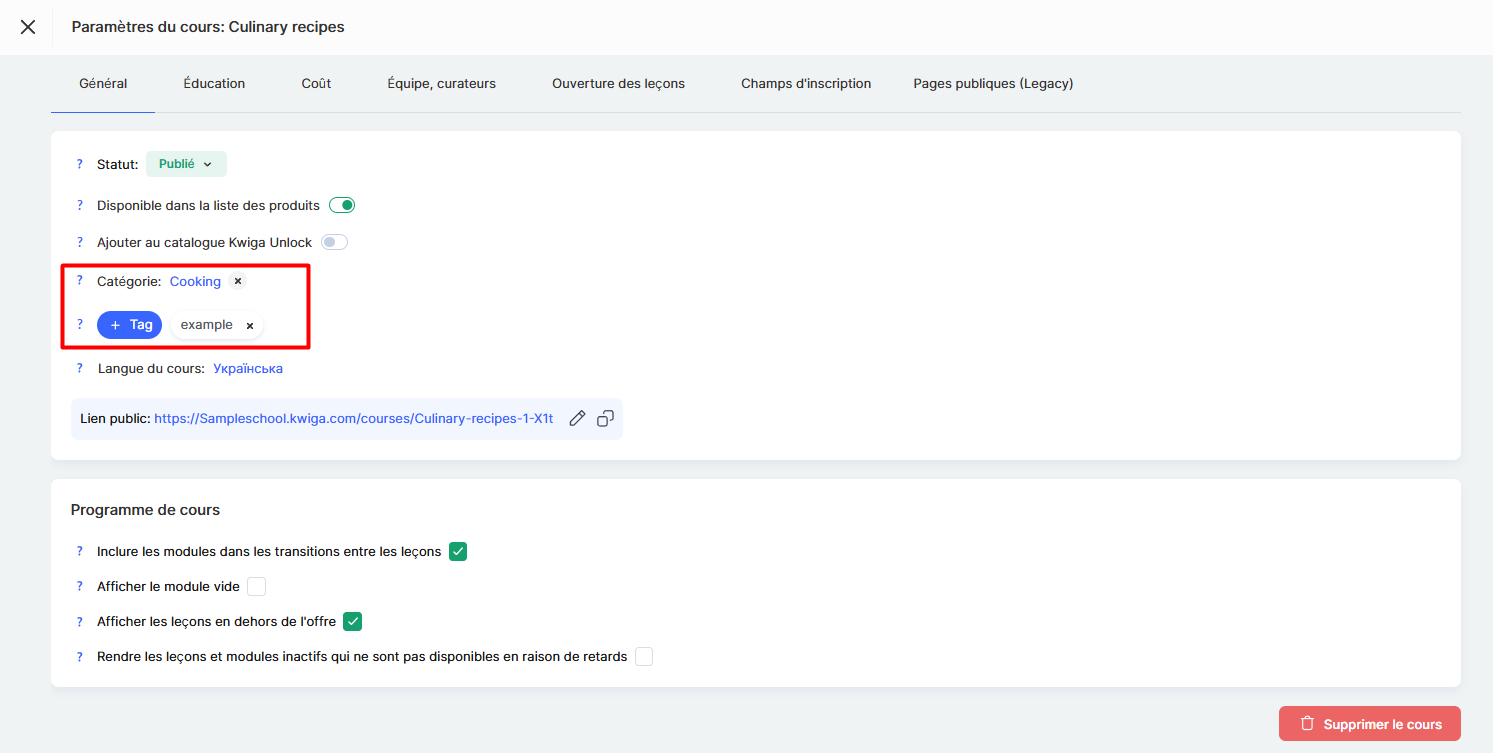Click help icon next to Ajouter au catalogue
This screenshot has width=1493, height=753.
coord(80,242)
